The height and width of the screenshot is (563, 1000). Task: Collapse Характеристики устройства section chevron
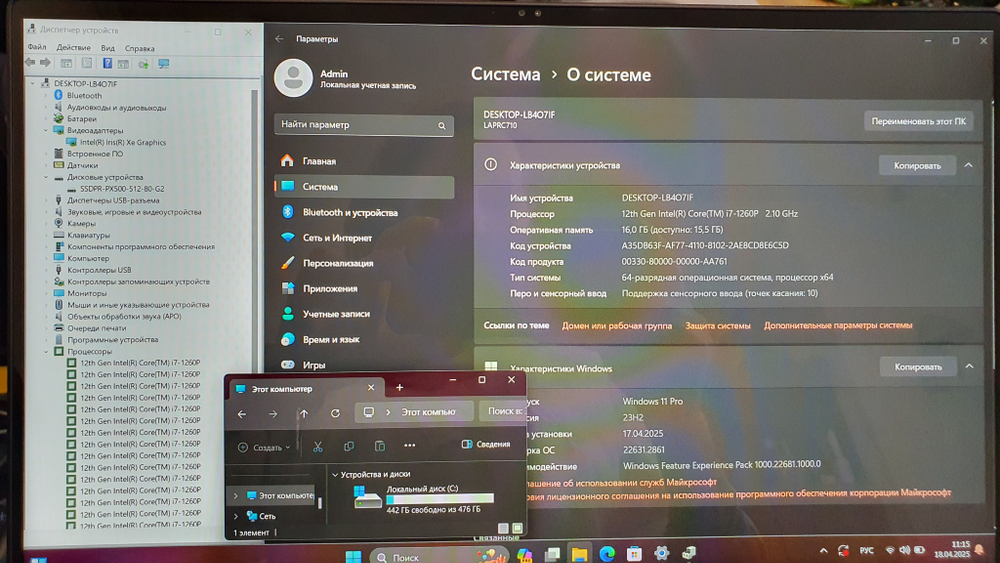coord(968,165)
